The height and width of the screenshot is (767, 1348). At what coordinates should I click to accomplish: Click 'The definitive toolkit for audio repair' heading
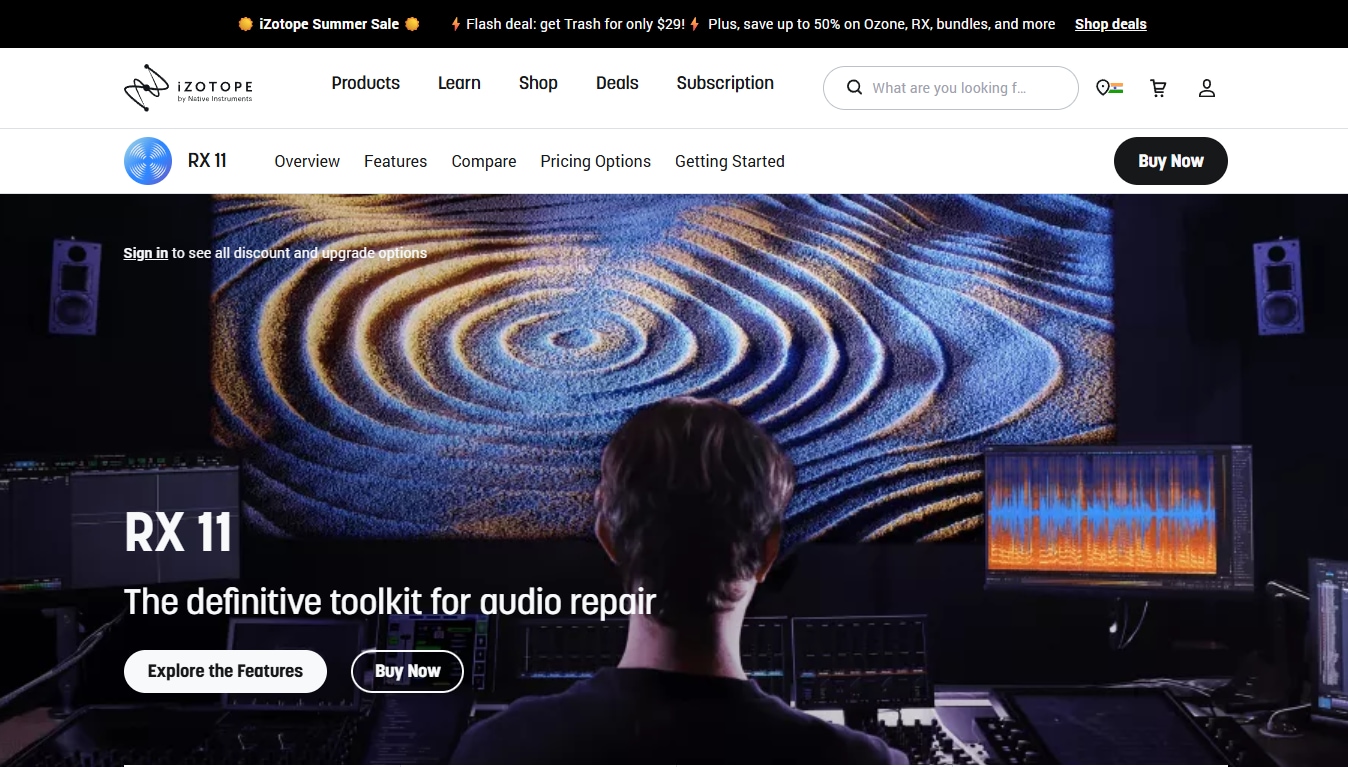click(x=390, y=602)
